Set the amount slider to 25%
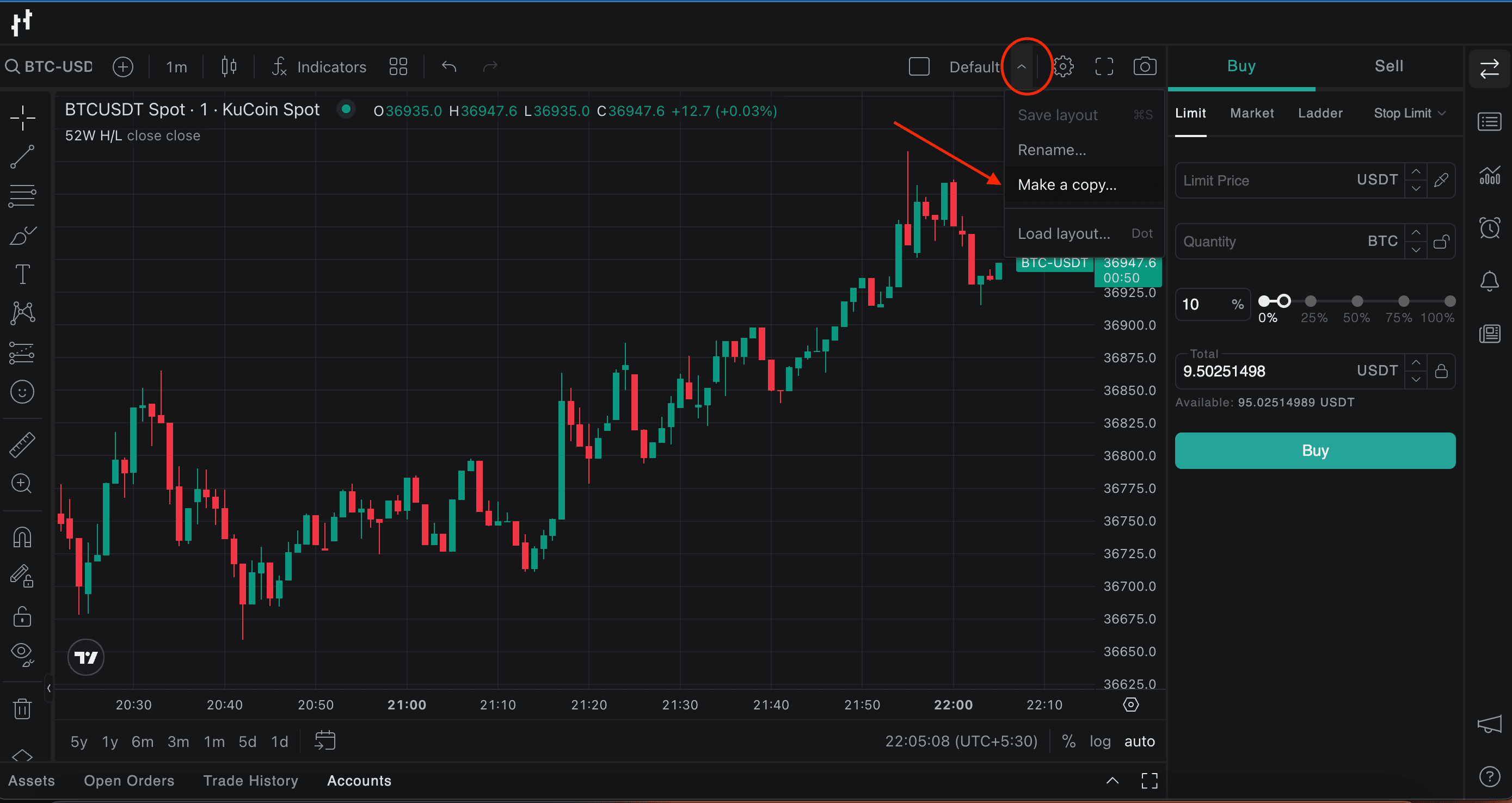The image size is (1512, 803). 1311,301
